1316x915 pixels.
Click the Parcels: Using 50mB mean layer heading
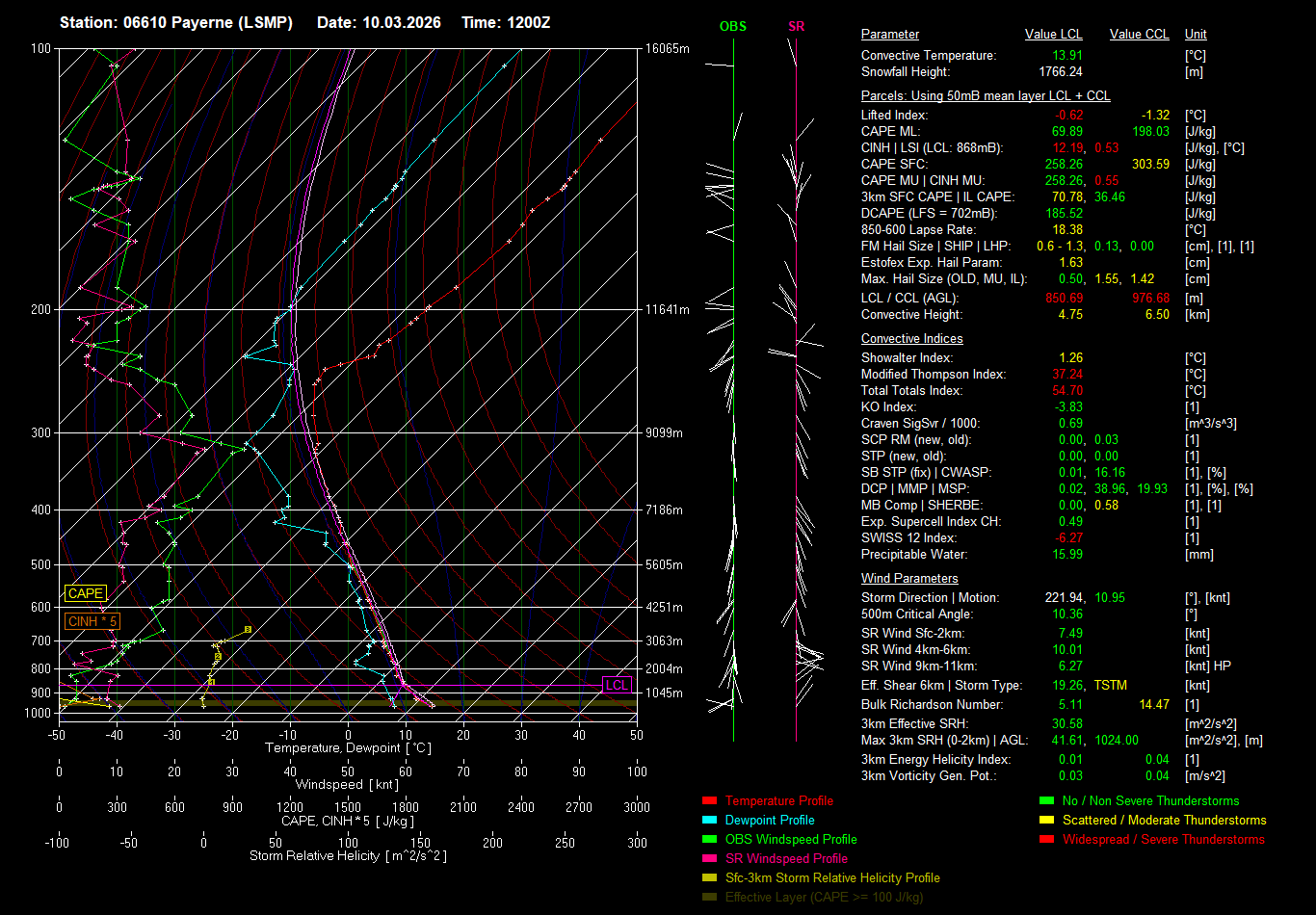(x=985, y=96)
